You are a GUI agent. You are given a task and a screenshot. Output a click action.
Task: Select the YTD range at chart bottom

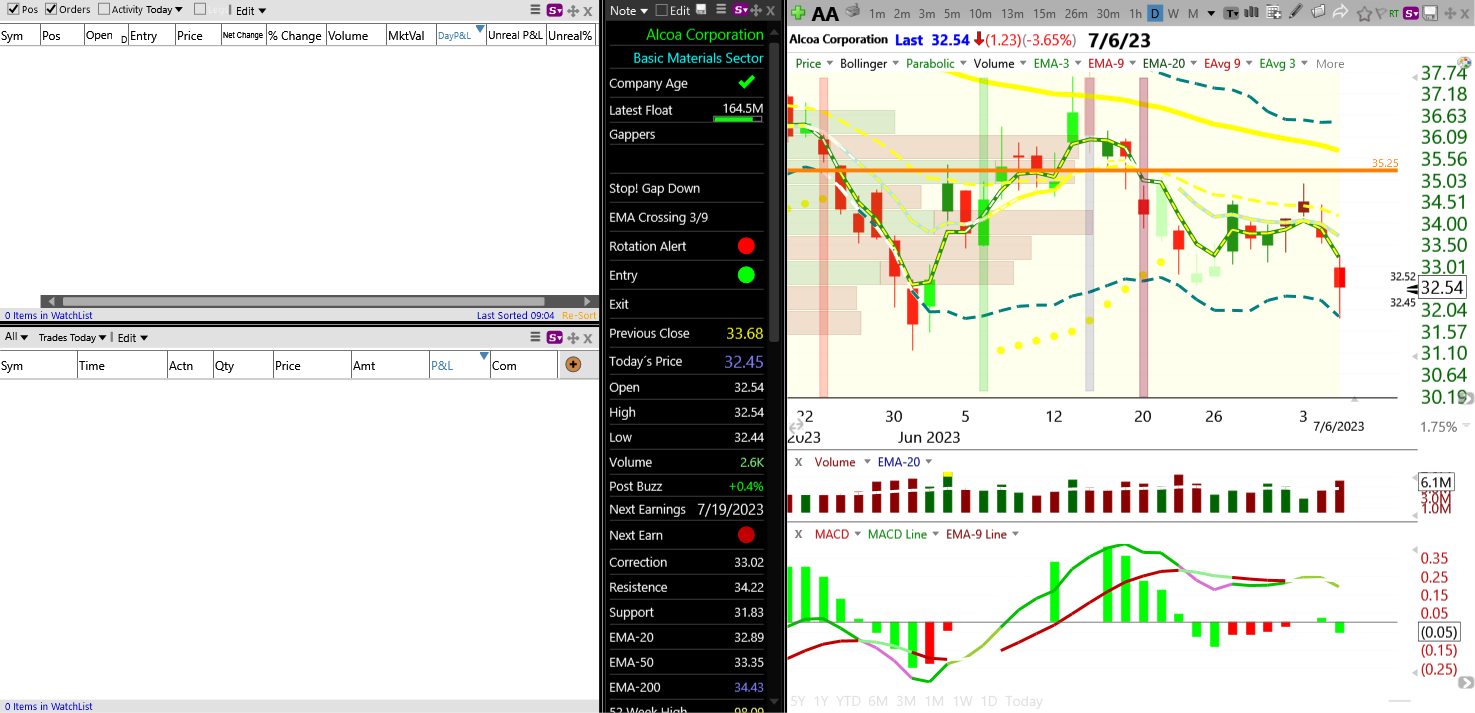click(848, 701)
